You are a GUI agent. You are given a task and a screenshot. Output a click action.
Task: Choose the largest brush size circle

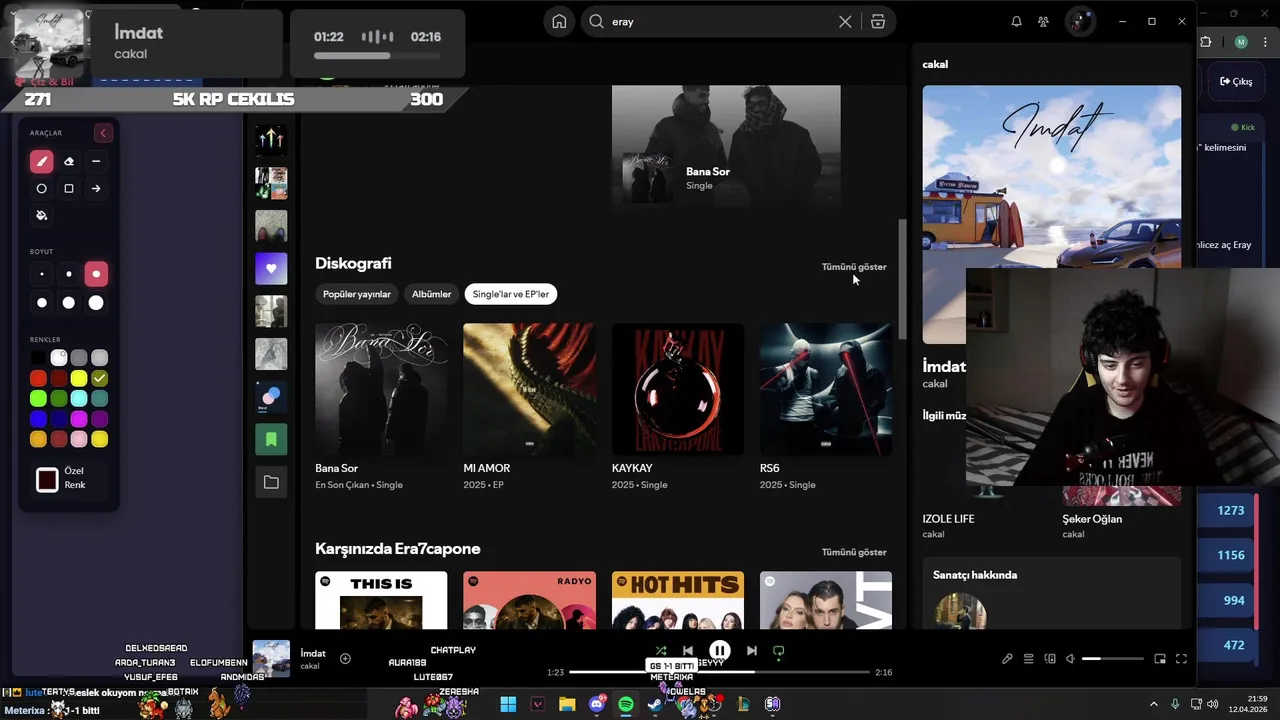coord(96,302)
